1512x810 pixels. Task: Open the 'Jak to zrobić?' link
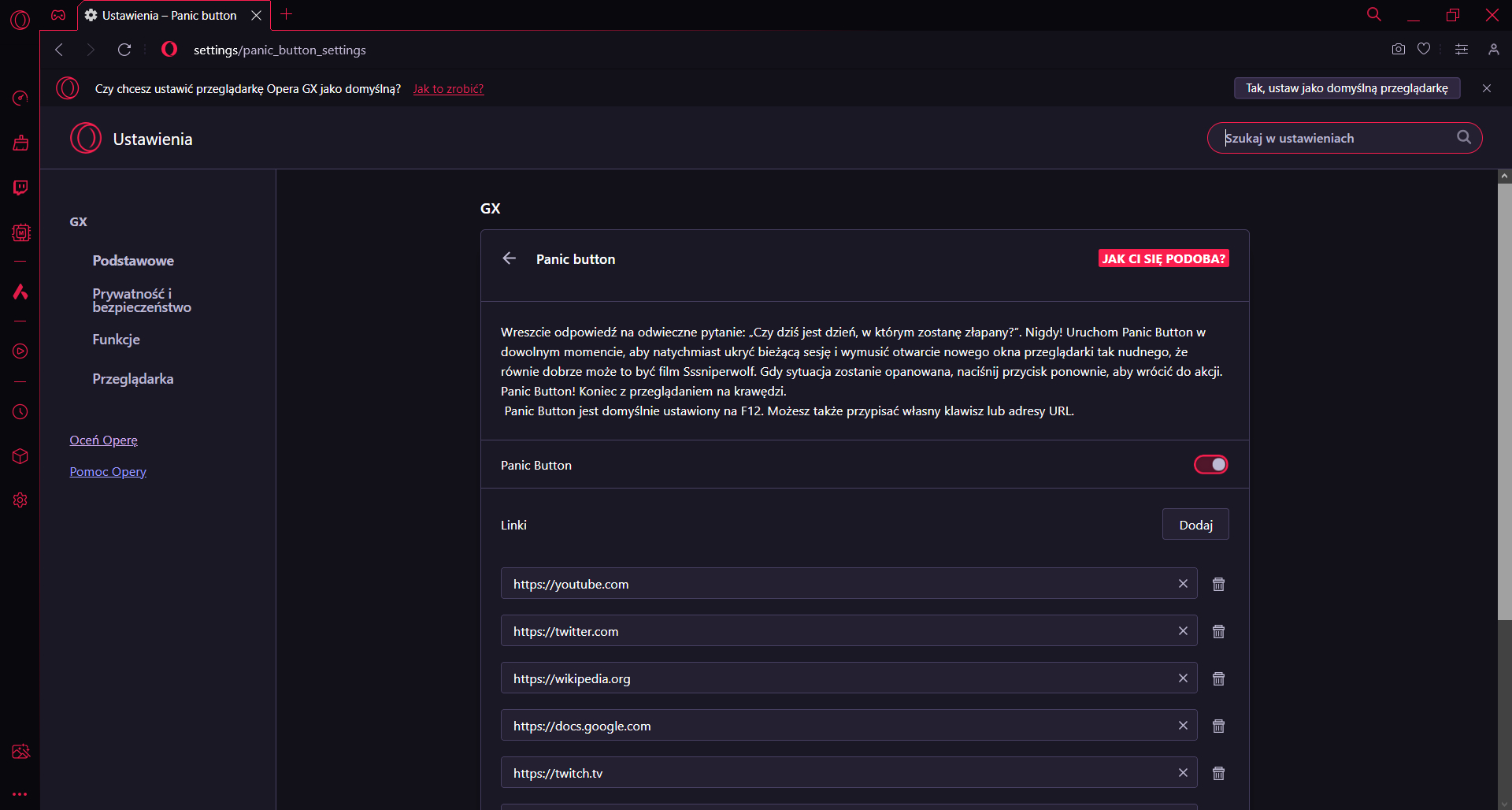[448, 89]
